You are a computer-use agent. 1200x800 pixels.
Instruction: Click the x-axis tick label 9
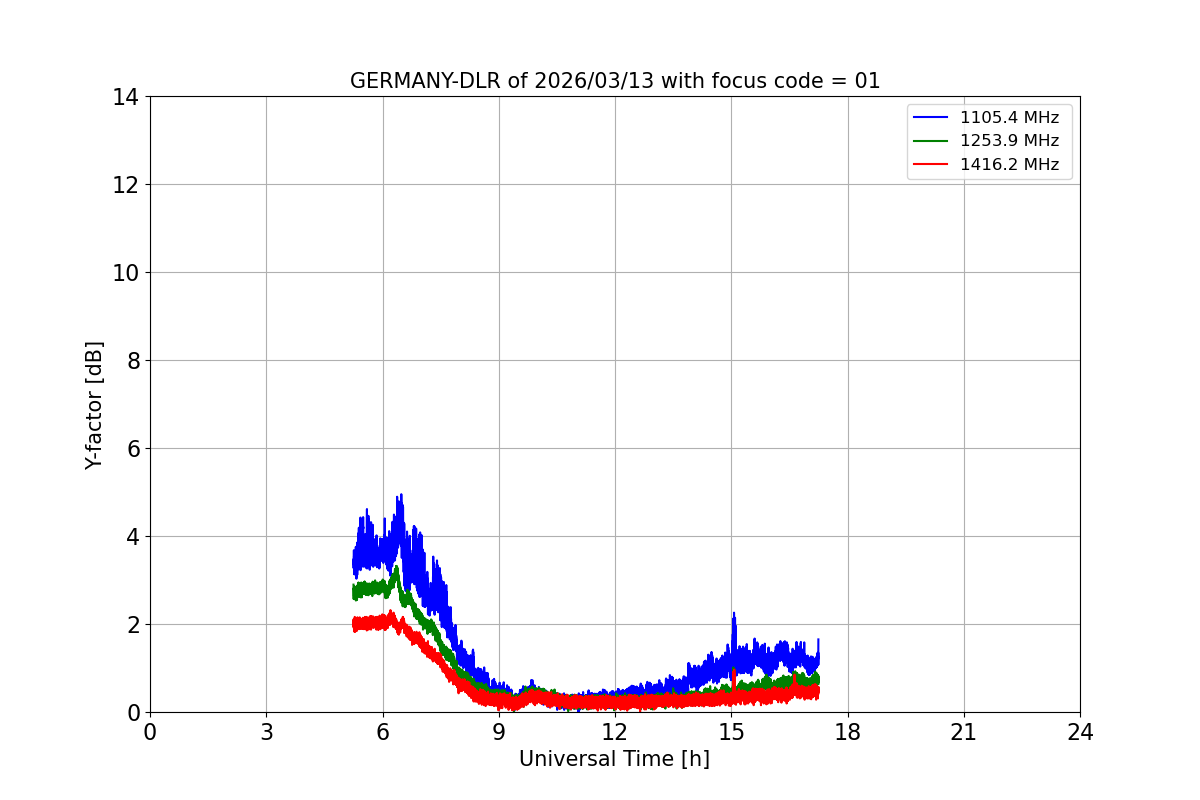point(499,733)
